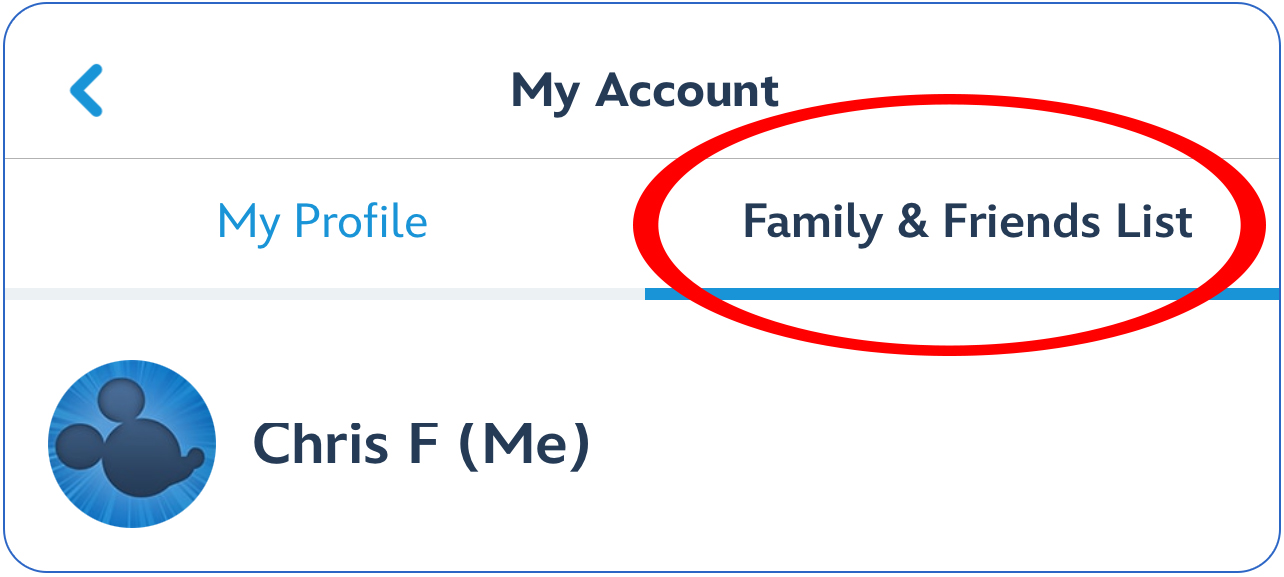Select the Family & Friends List tab

coord(966,221)
